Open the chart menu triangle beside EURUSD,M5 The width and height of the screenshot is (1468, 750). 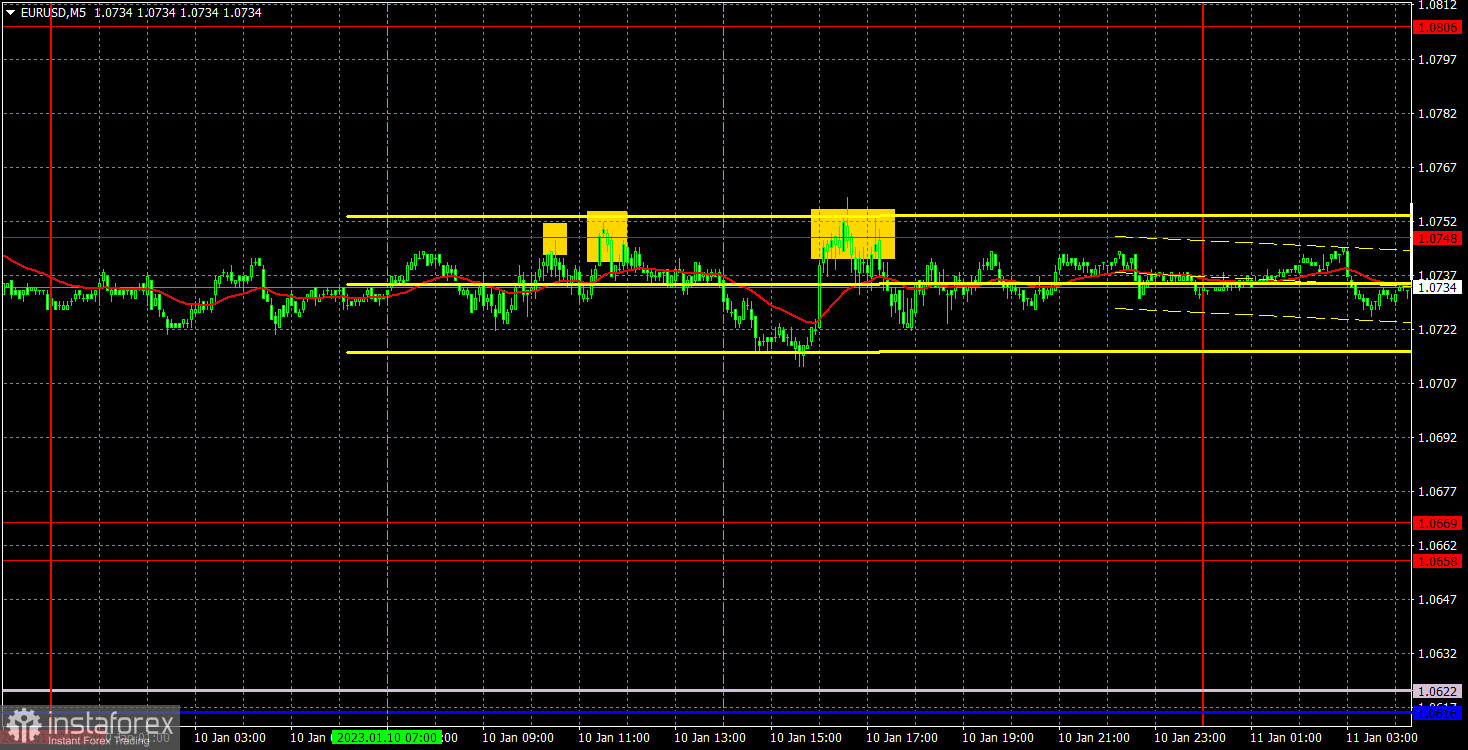pyautogui.click(x=10, y=12)
